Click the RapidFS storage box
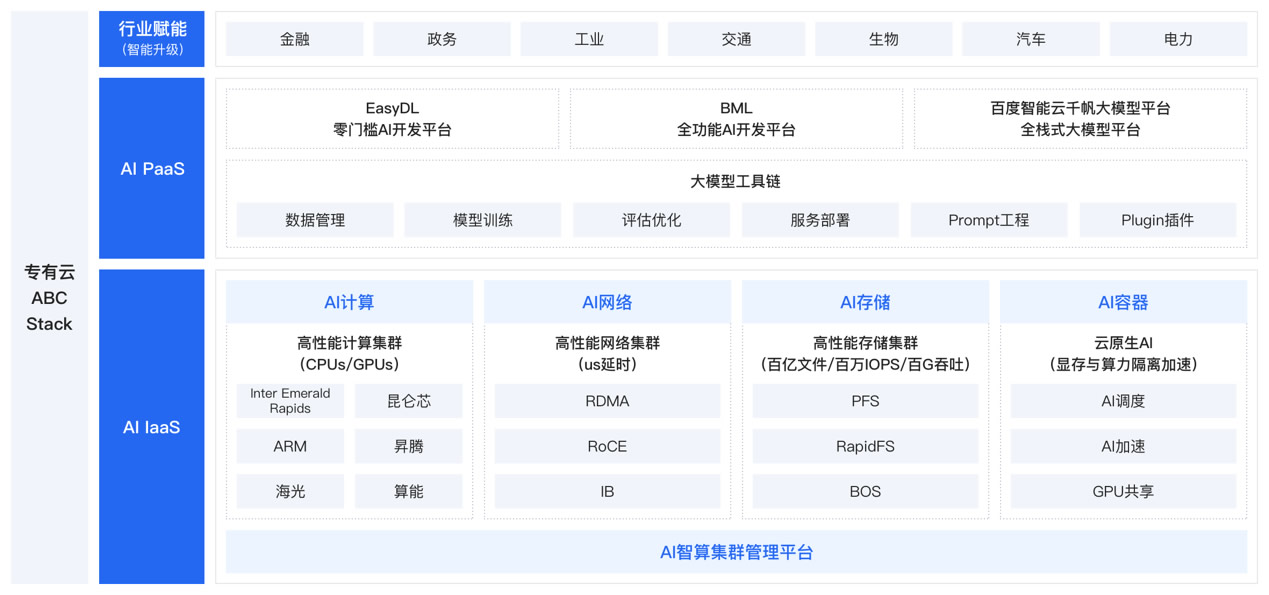 (x=865, y=446)
